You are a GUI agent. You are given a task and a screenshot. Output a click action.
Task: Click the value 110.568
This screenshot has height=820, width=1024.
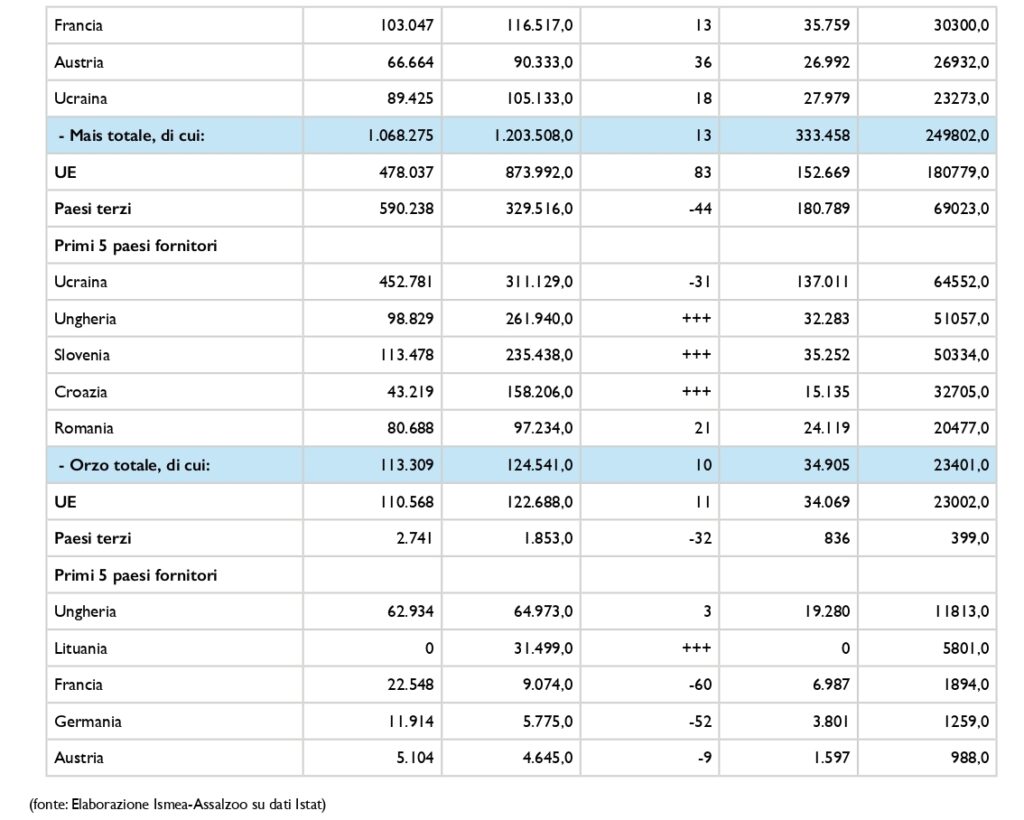(x=406, y=502)
